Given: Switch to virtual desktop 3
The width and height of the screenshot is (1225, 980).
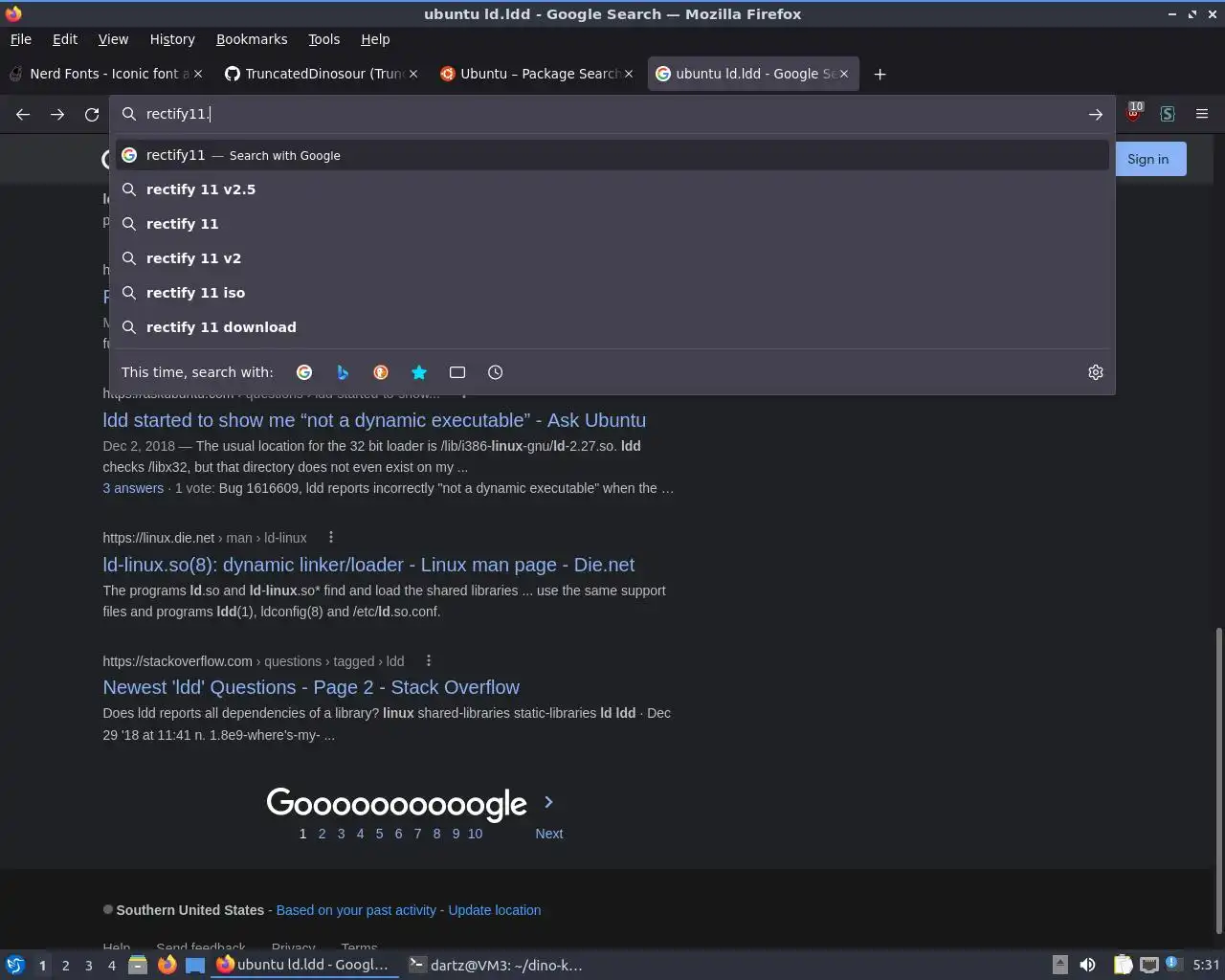Looking at the screenshot, I should pyautogui.click(x=88, y=966).
